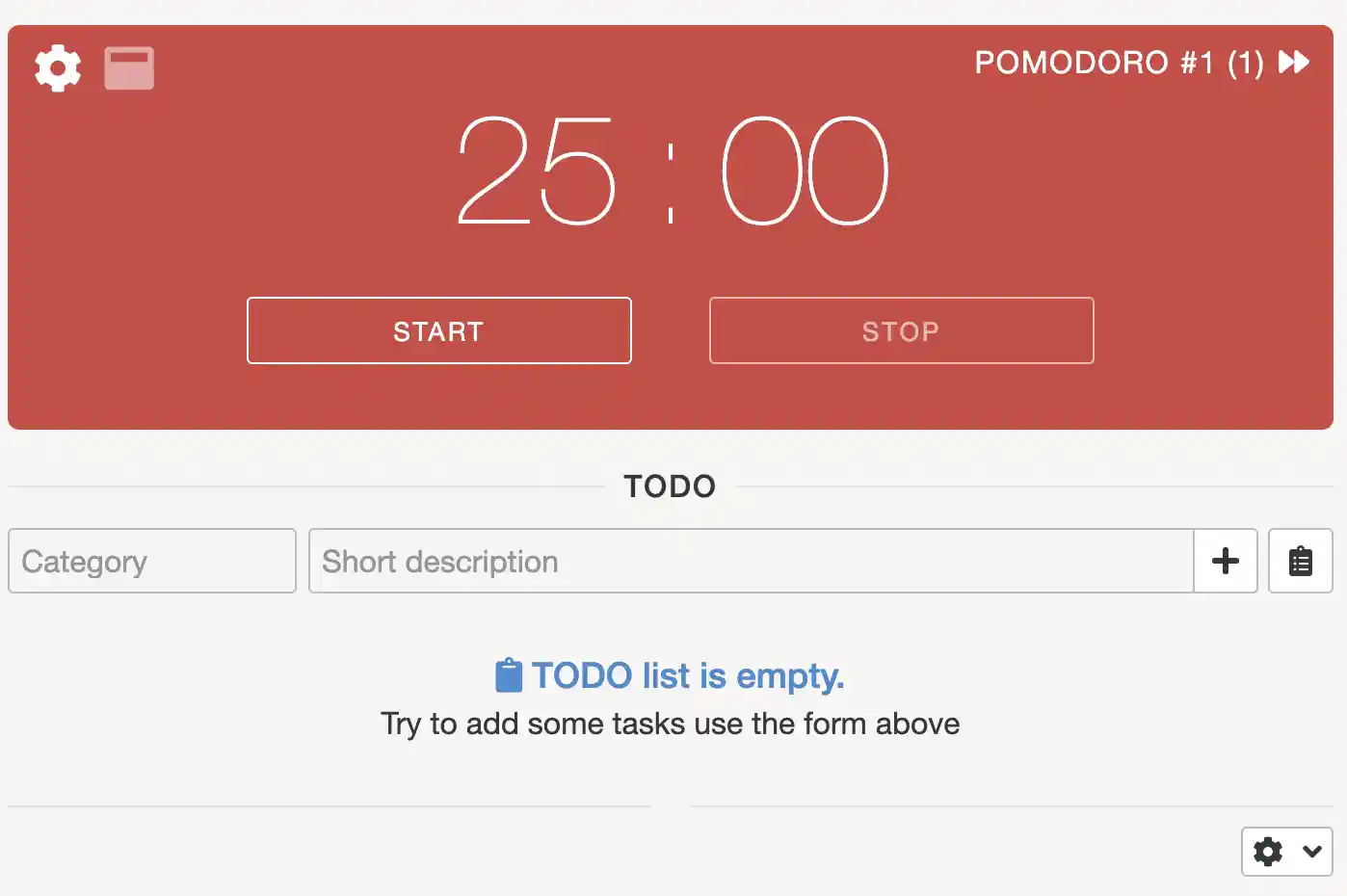This screenshot has height=896, width=1347.
Task: Click the POMODORO #1 (1) label
Action: click(x=1118, y=63)
